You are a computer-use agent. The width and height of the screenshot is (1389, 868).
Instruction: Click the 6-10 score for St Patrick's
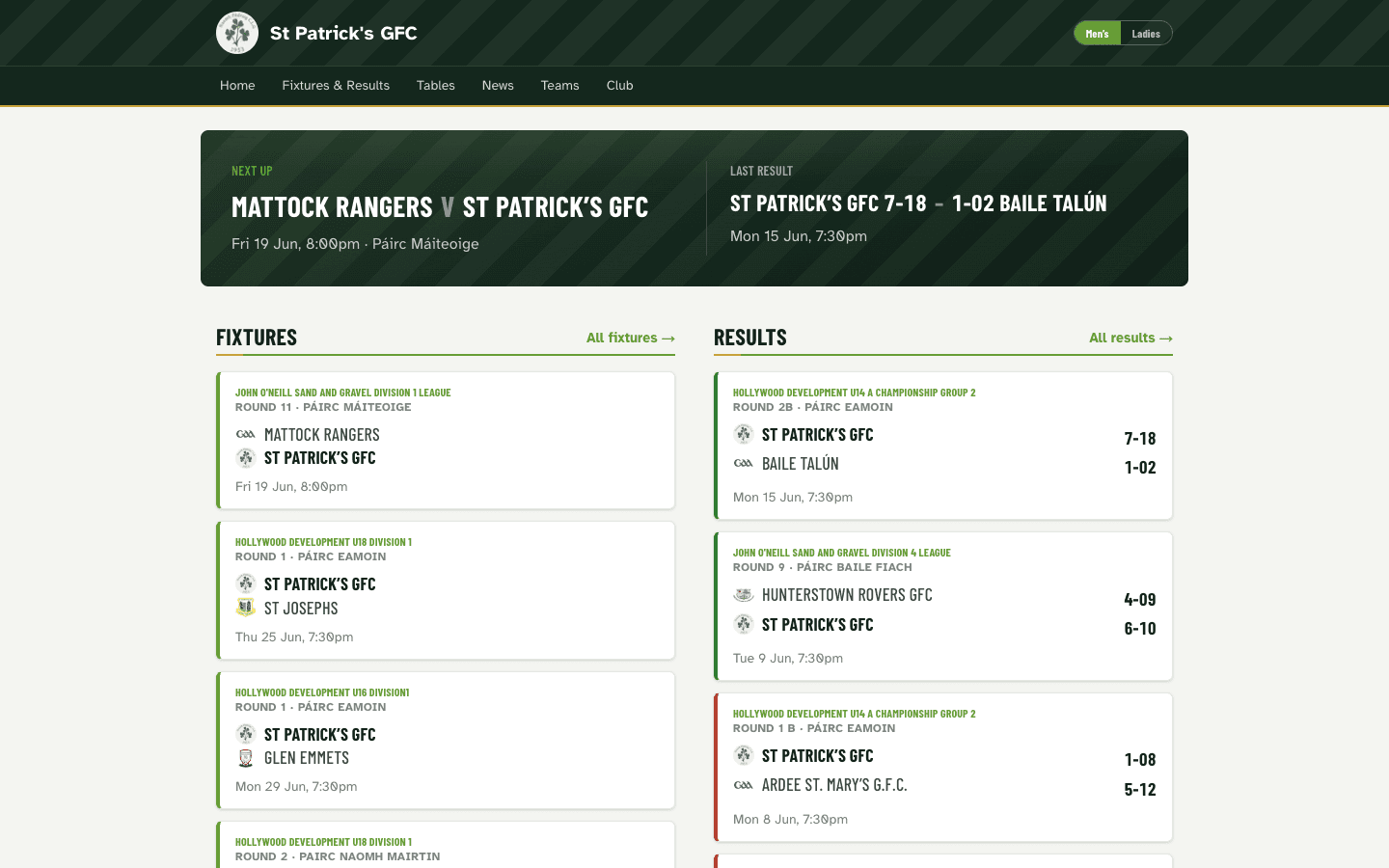[x=1140, y=628]
